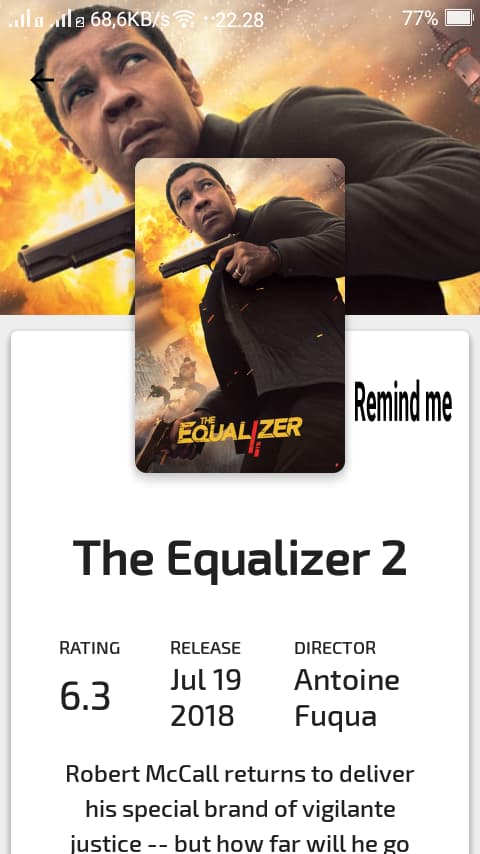
Task: Tap the RELEASE label
Action: (205, 648)
